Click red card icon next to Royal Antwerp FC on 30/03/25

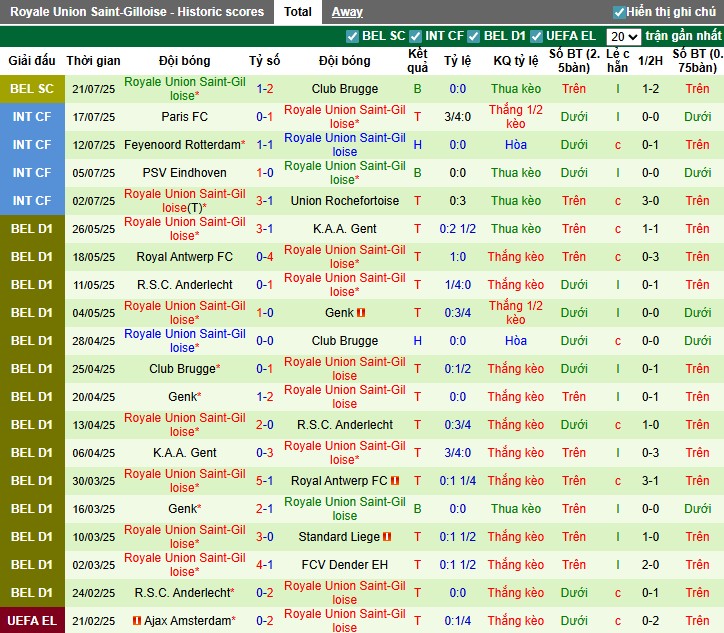395,481
